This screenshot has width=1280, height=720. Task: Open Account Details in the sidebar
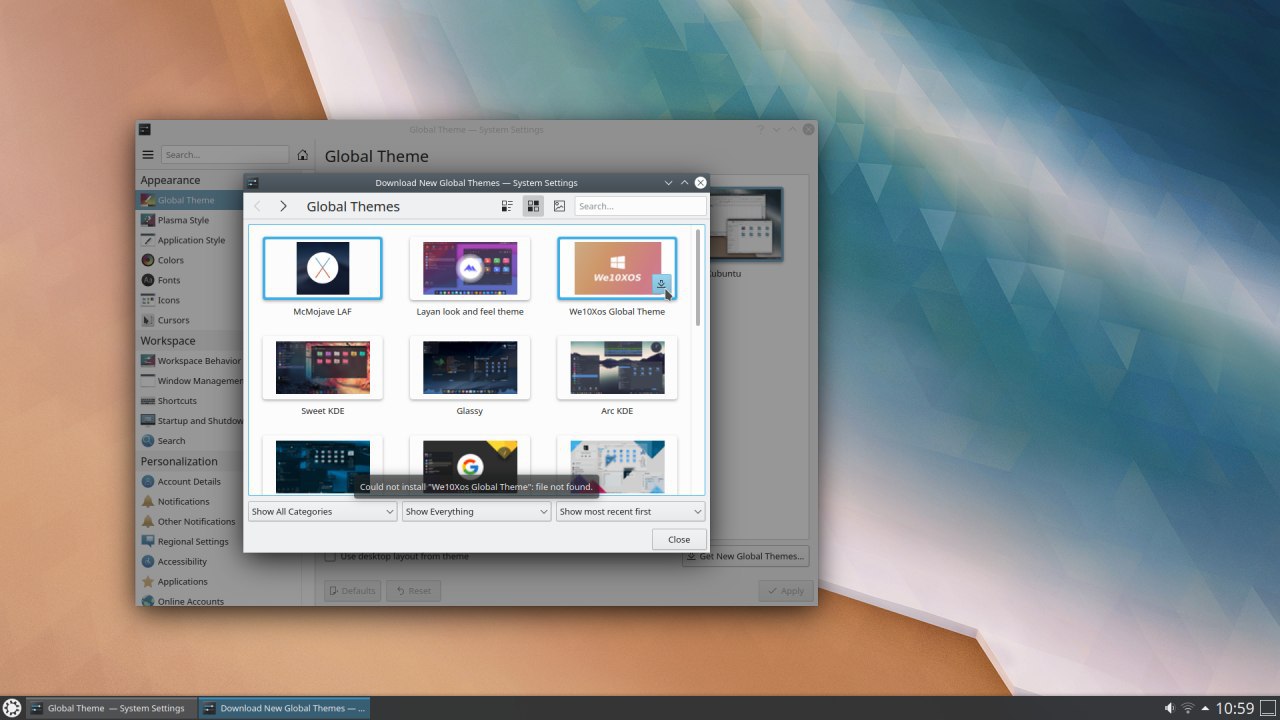click(189, 481)
